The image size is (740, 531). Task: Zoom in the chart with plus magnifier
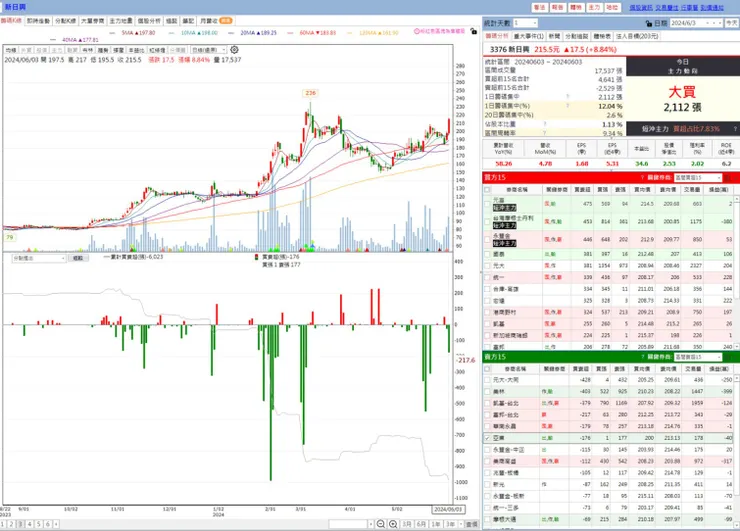tap(393, 524)
